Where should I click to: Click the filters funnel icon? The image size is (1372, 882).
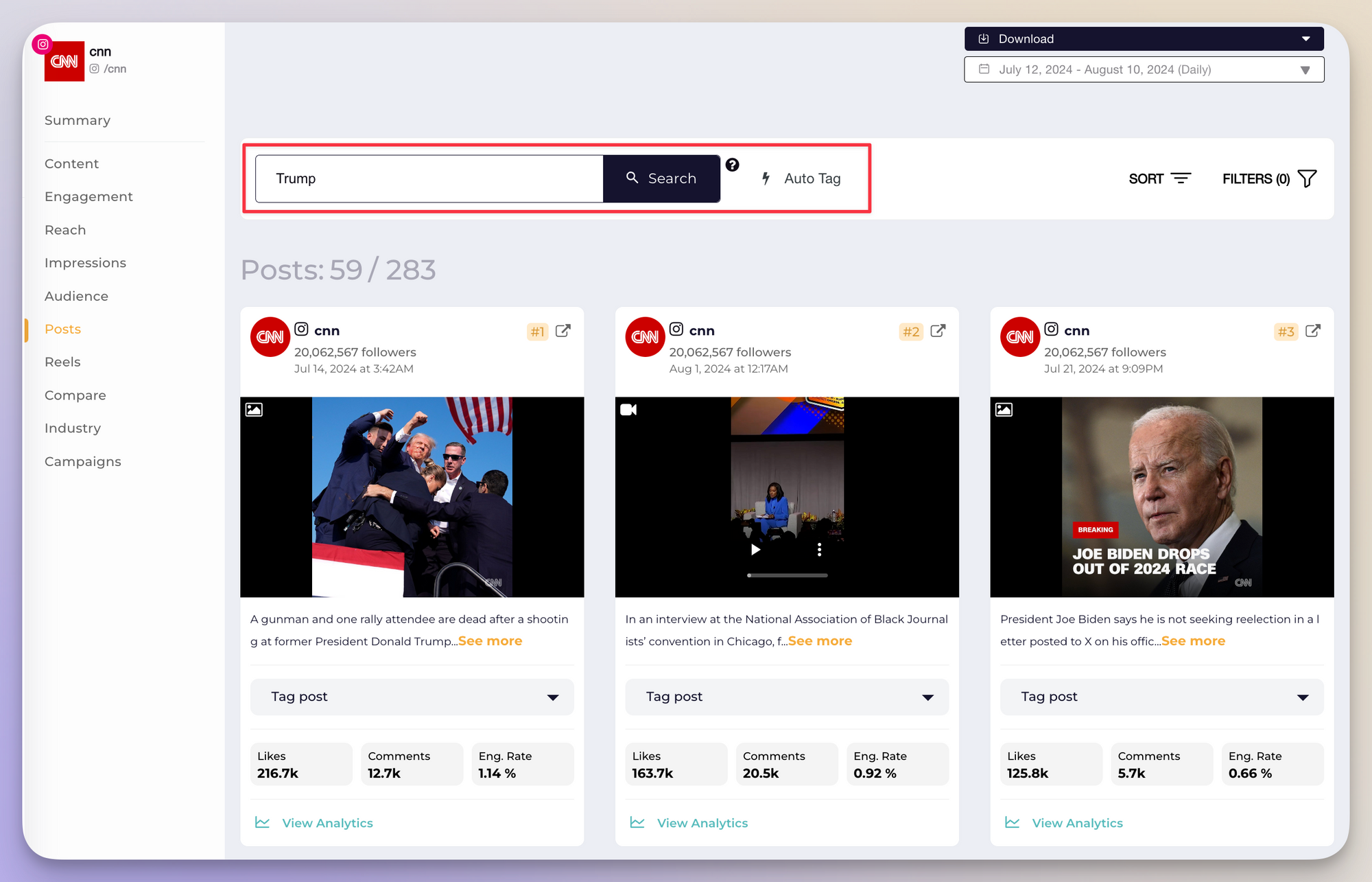coord(1308,178)
